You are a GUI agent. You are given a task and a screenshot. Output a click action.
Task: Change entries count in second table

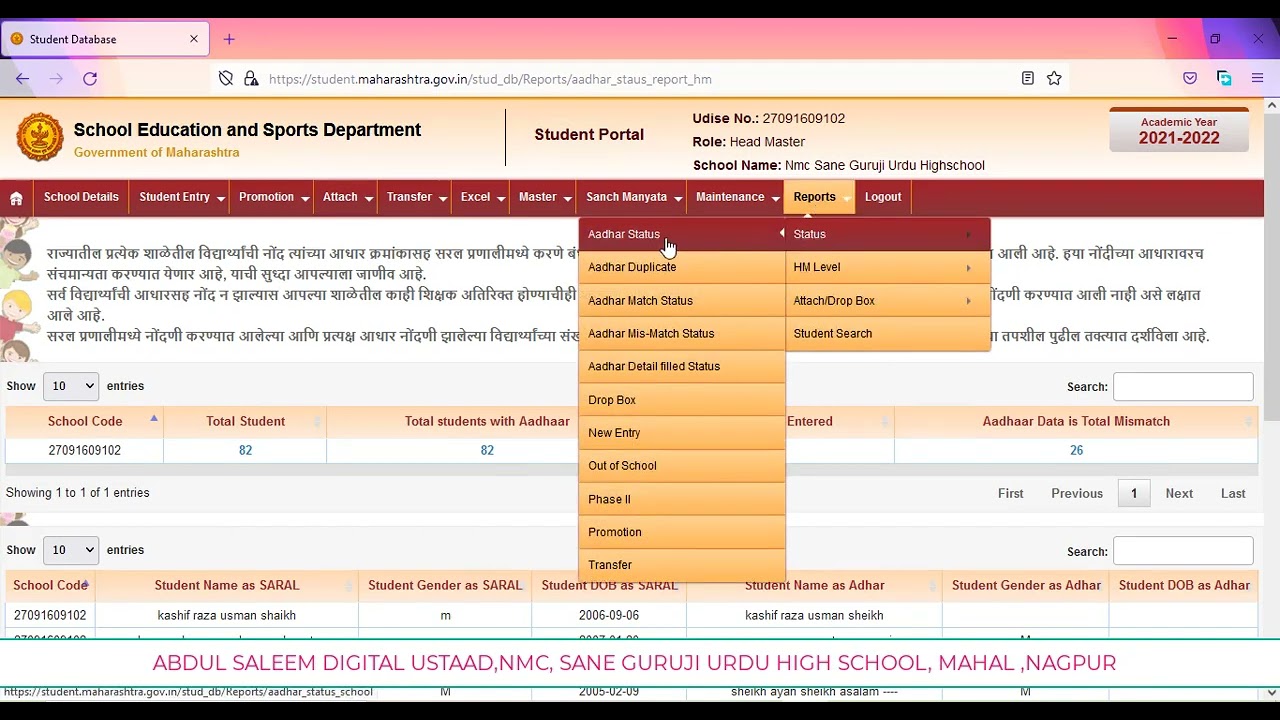(x=70, y=550)
